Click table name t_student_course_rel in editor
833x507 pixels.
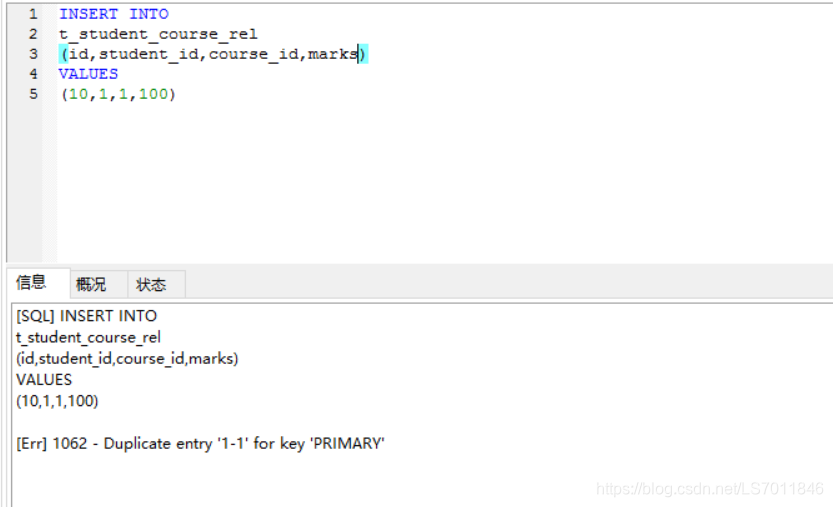tap(158, 34)
